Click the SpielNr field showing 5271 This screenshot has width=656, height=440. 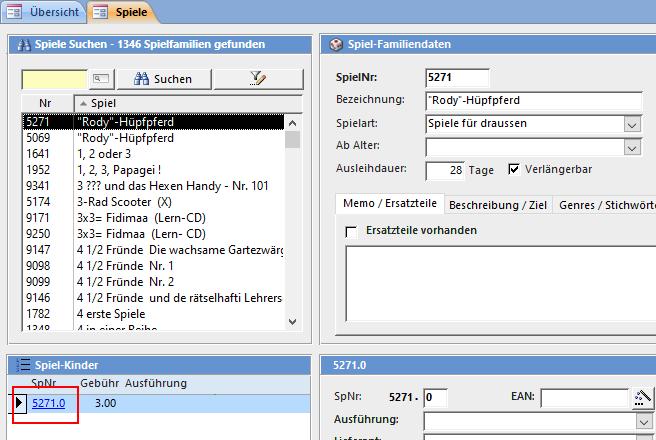[x=457, y=77]
